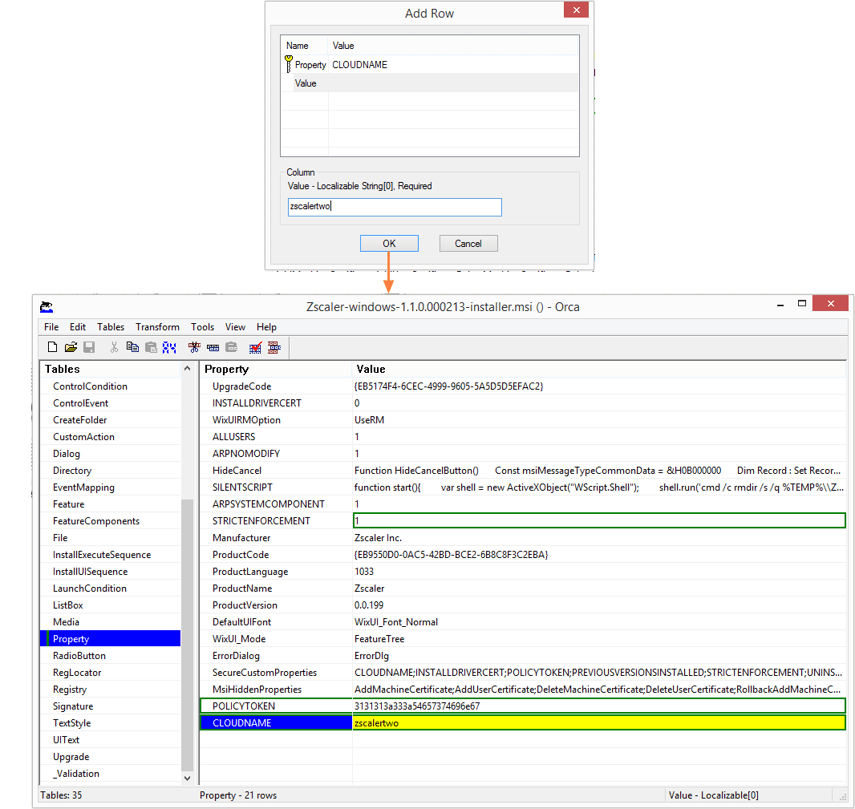
Task: Click the Save toolbar icon
Action: (89, 347)
